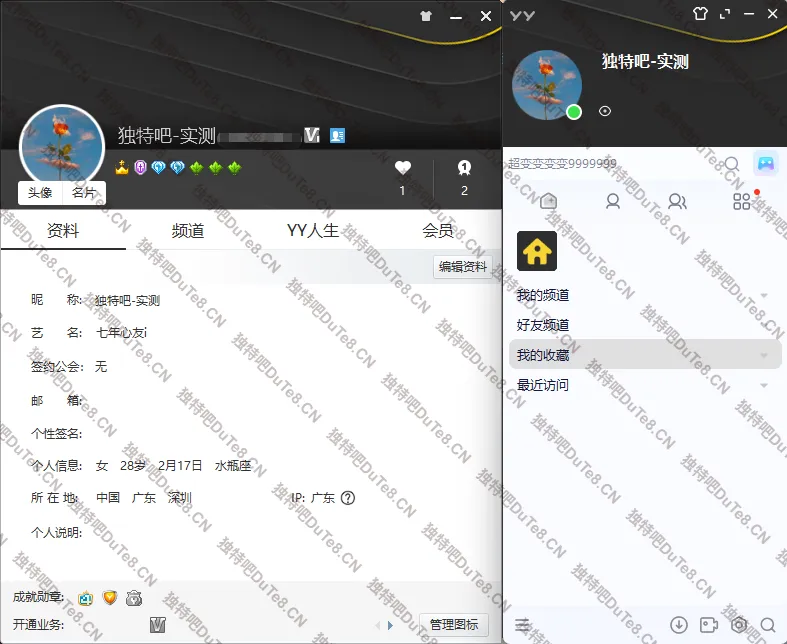This screenshot has width=787, height=644.
Task: Click the IP location help question mark
Action: coord(347,498)
